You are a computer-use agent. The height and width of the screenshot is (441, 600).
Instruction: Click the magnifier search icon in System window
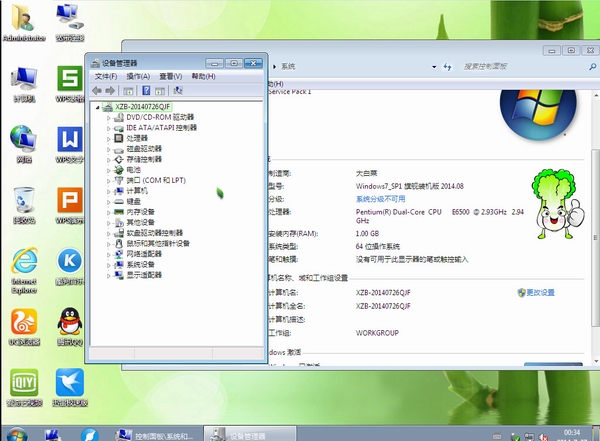point(592,67)
